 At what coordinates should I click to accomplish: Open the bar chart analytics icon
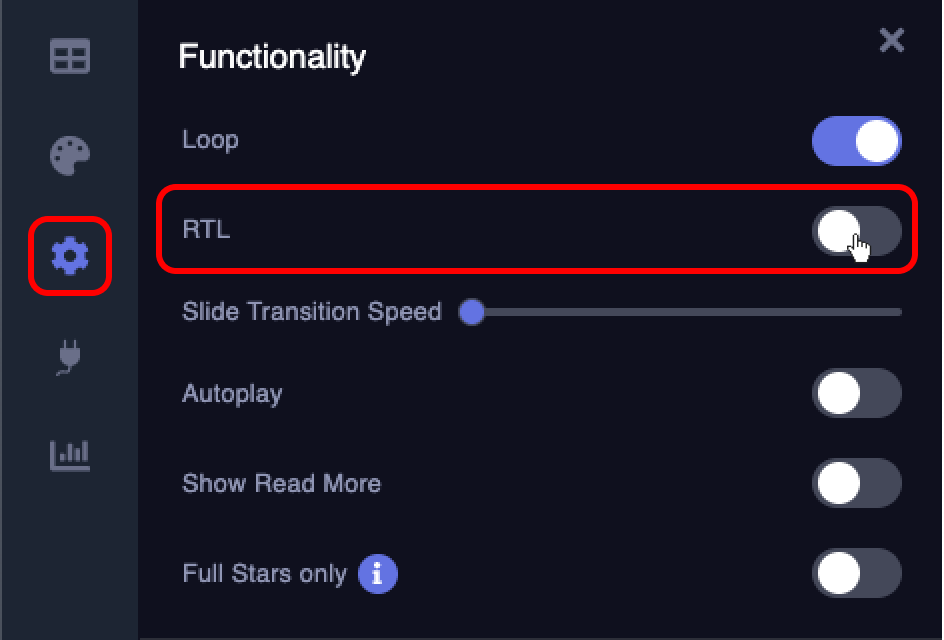(70, 455)
